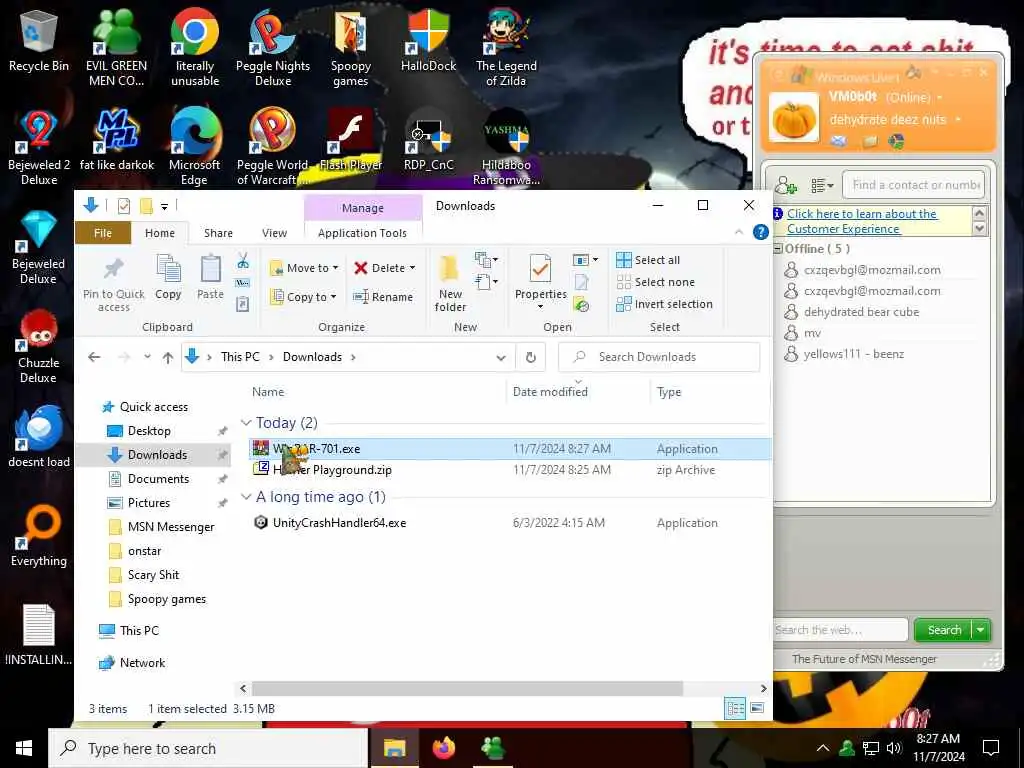Open the File menu tab
This screenshot has width=1024, height=768.
pos(103,233)
